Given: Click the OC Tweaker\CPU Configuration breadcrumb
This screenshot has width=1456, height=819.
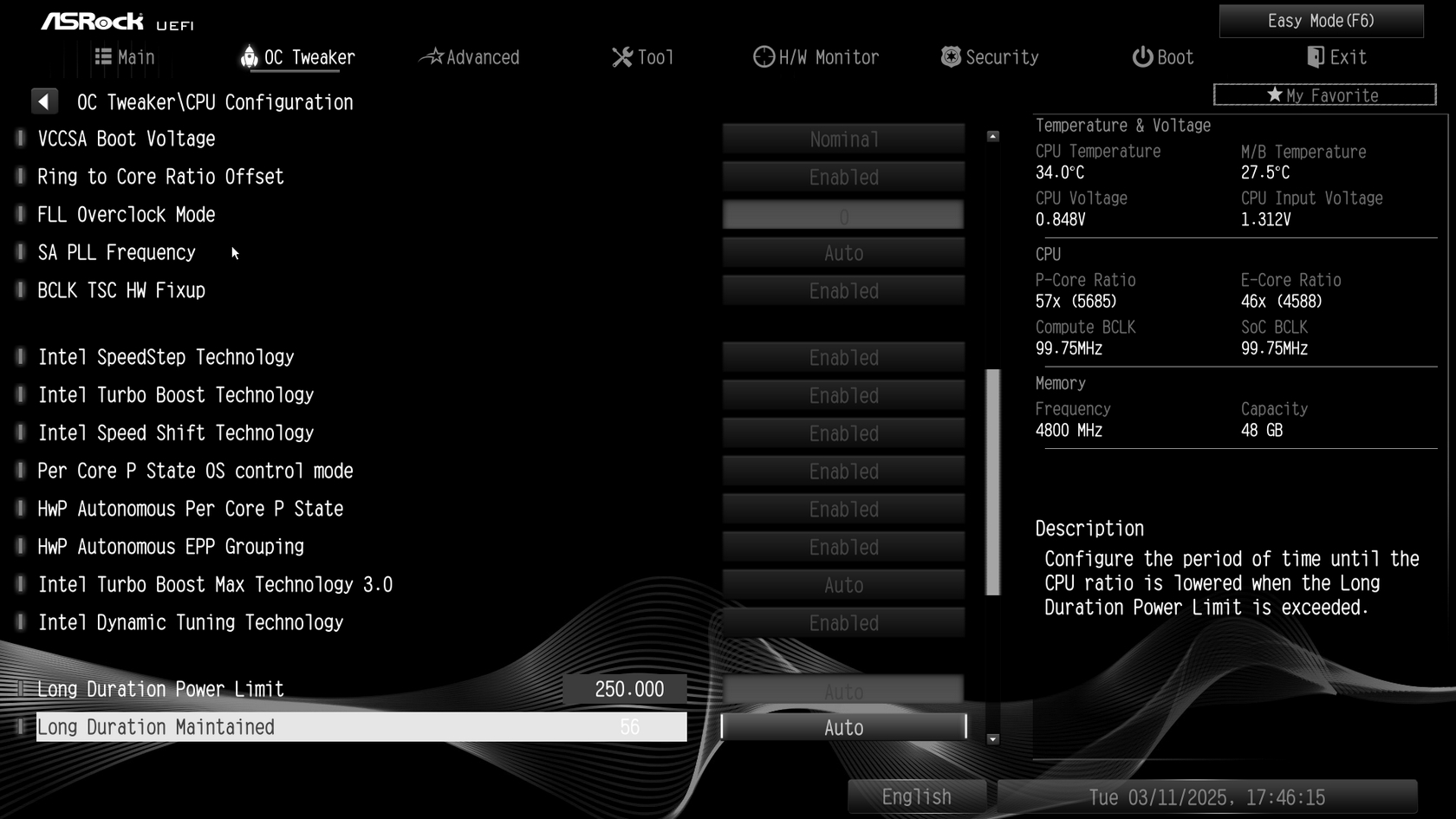Looking at the screenshot, I should click(215, 102).
